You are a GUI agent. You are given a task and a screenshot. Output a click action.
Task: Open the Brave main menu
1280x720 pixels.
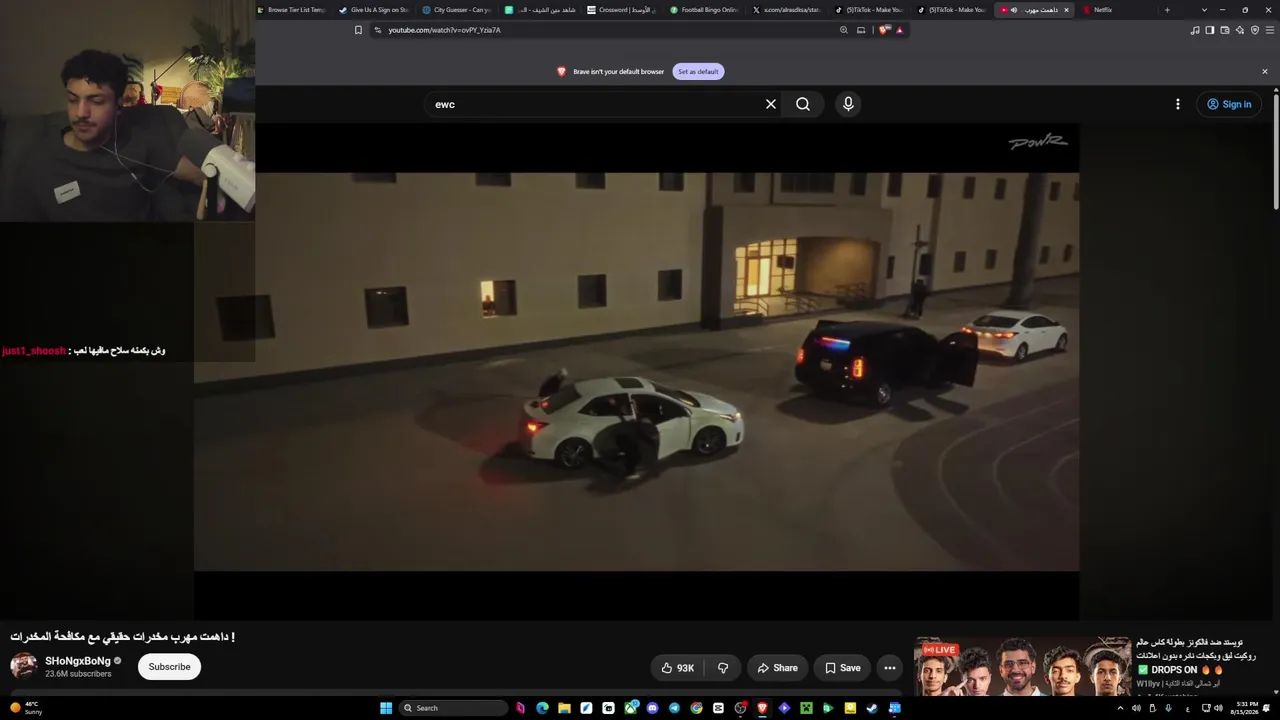[x=1270, y=30]
